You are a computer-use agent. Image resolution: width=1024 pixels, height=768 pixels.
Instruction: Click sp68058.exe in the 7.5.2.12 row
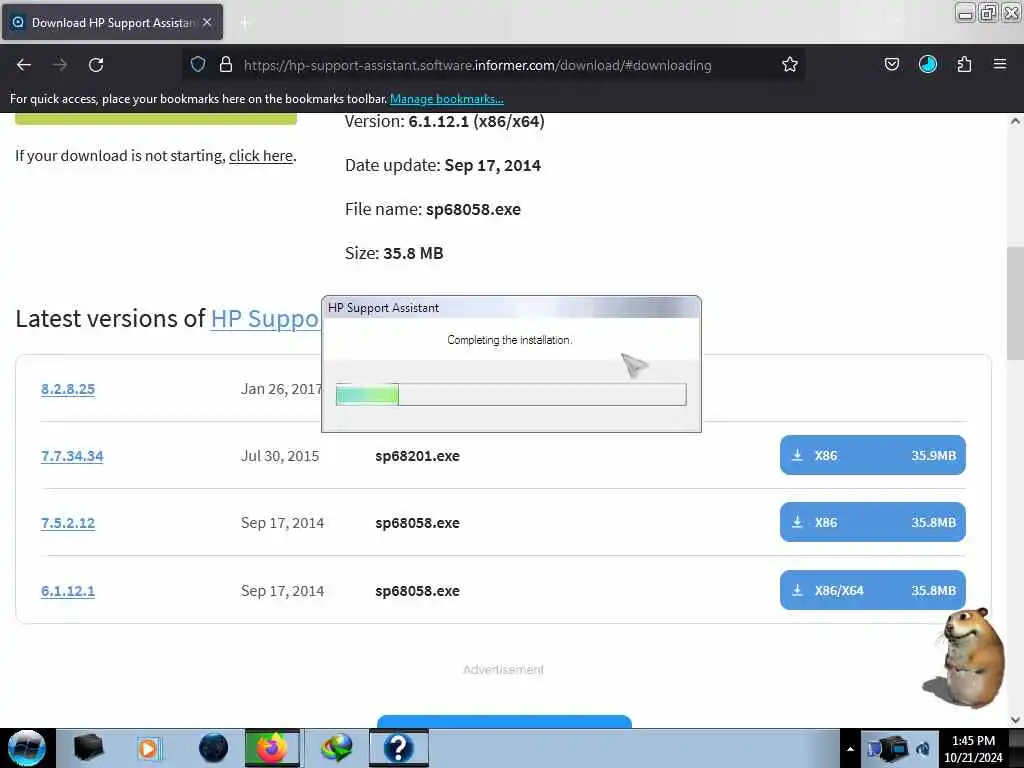pyautogui.click(x=417, y=523)
